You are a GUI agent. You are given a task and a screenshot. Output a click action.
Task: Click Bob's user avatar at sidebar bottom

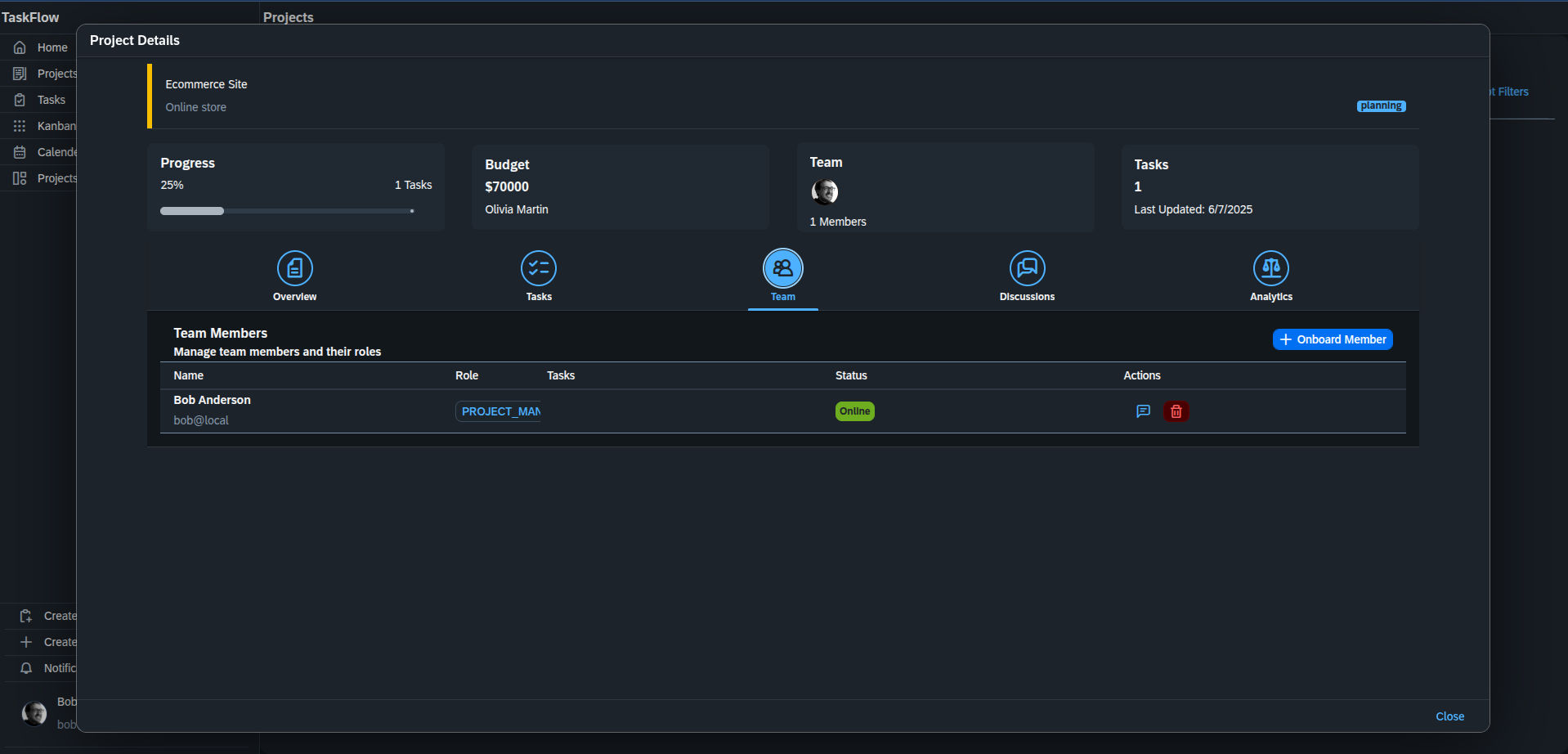tap(34, 713)
